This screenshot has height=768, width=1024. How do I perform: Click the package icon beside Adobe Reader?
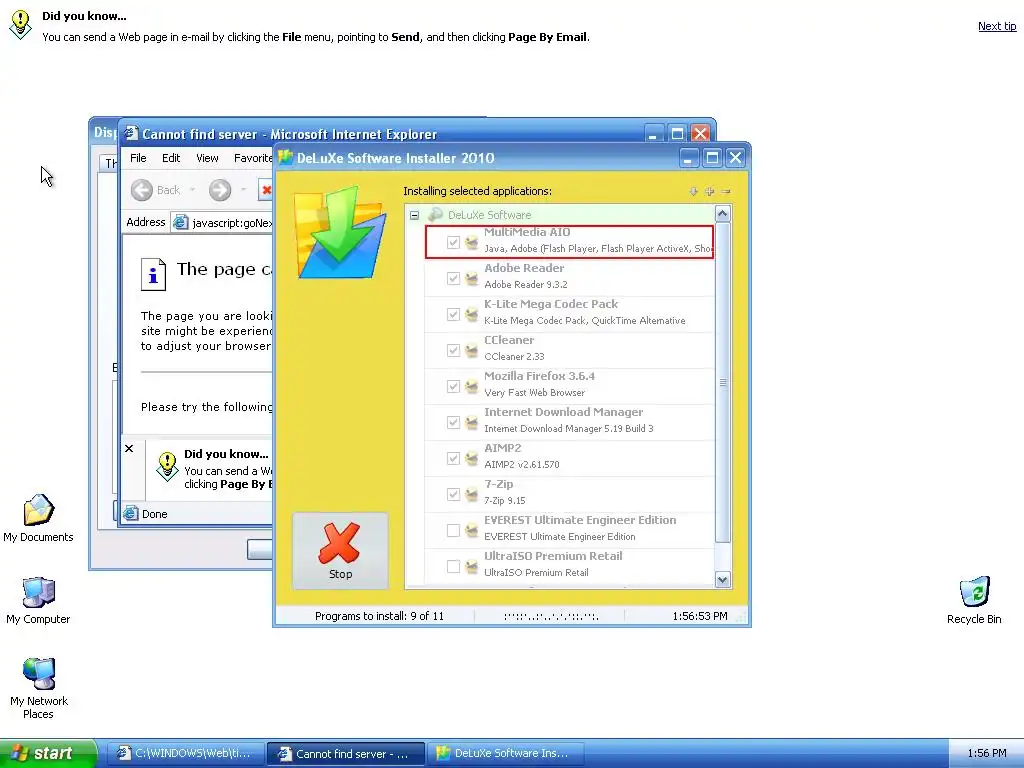tap(472, 278)
